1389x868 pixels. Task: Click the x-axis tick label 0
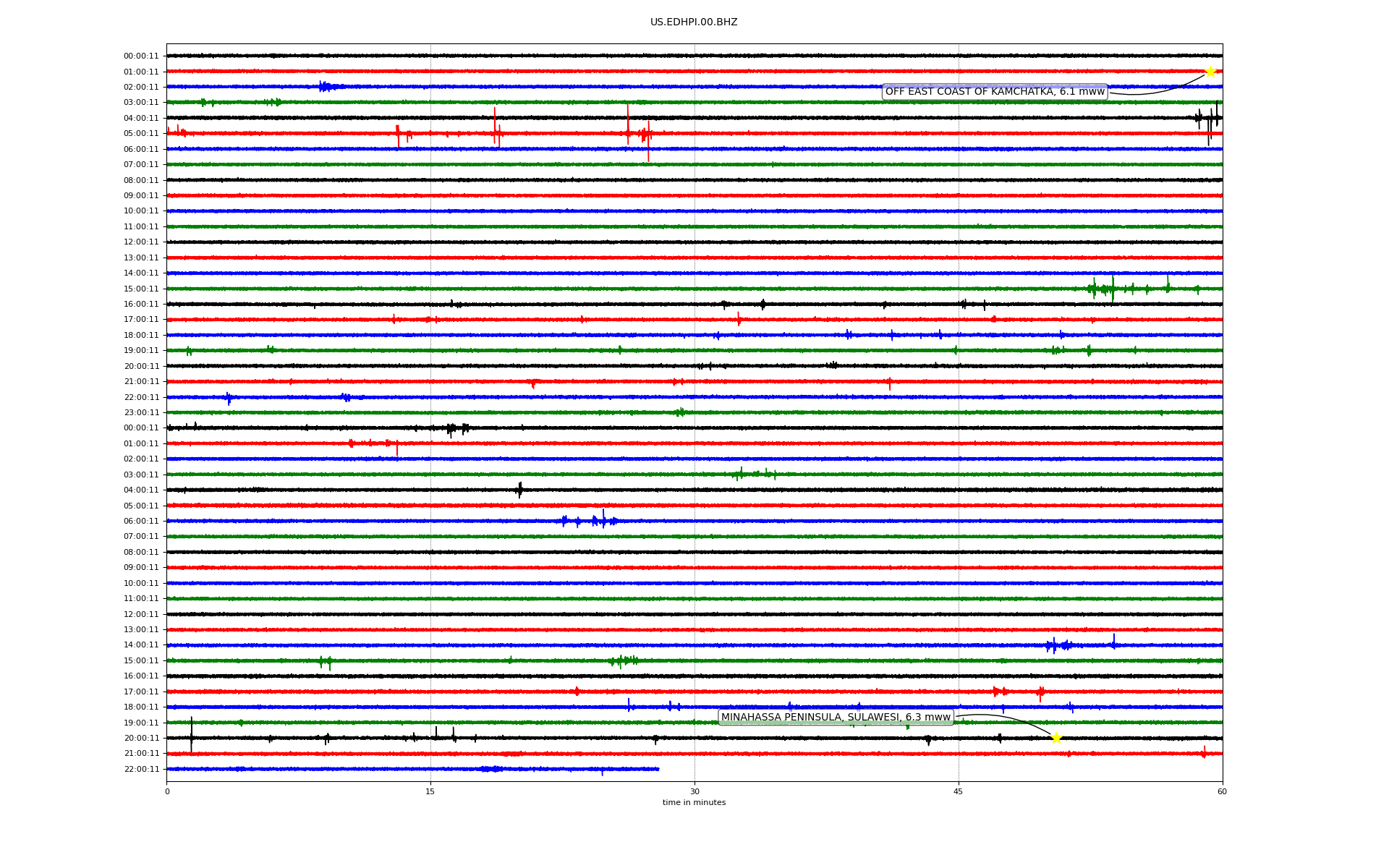point(167,791)
